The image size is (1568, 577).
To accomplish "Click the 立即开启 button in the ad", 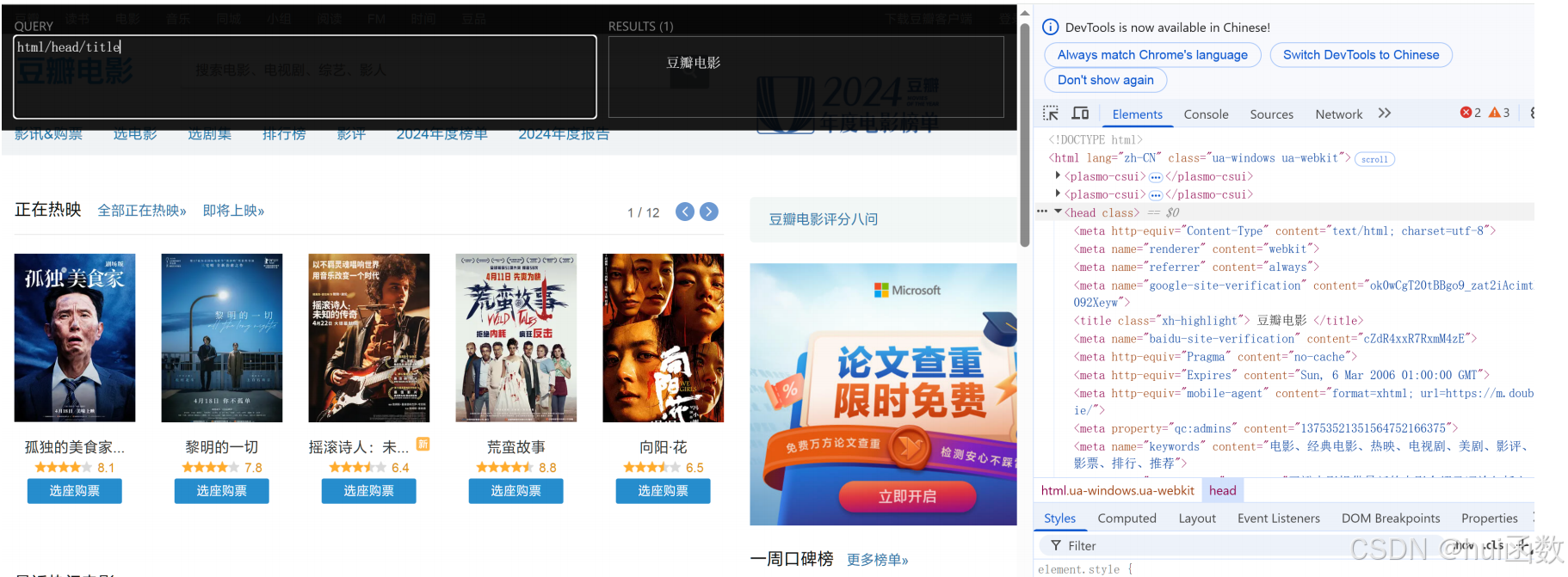I will point(907,496).
